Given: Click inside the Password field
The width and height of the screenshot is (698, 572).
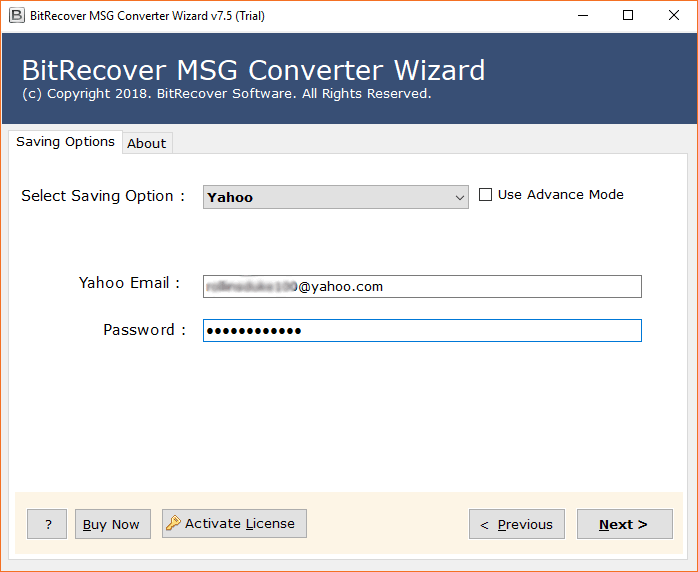Looking at the screenshot, I should [422, 331].
